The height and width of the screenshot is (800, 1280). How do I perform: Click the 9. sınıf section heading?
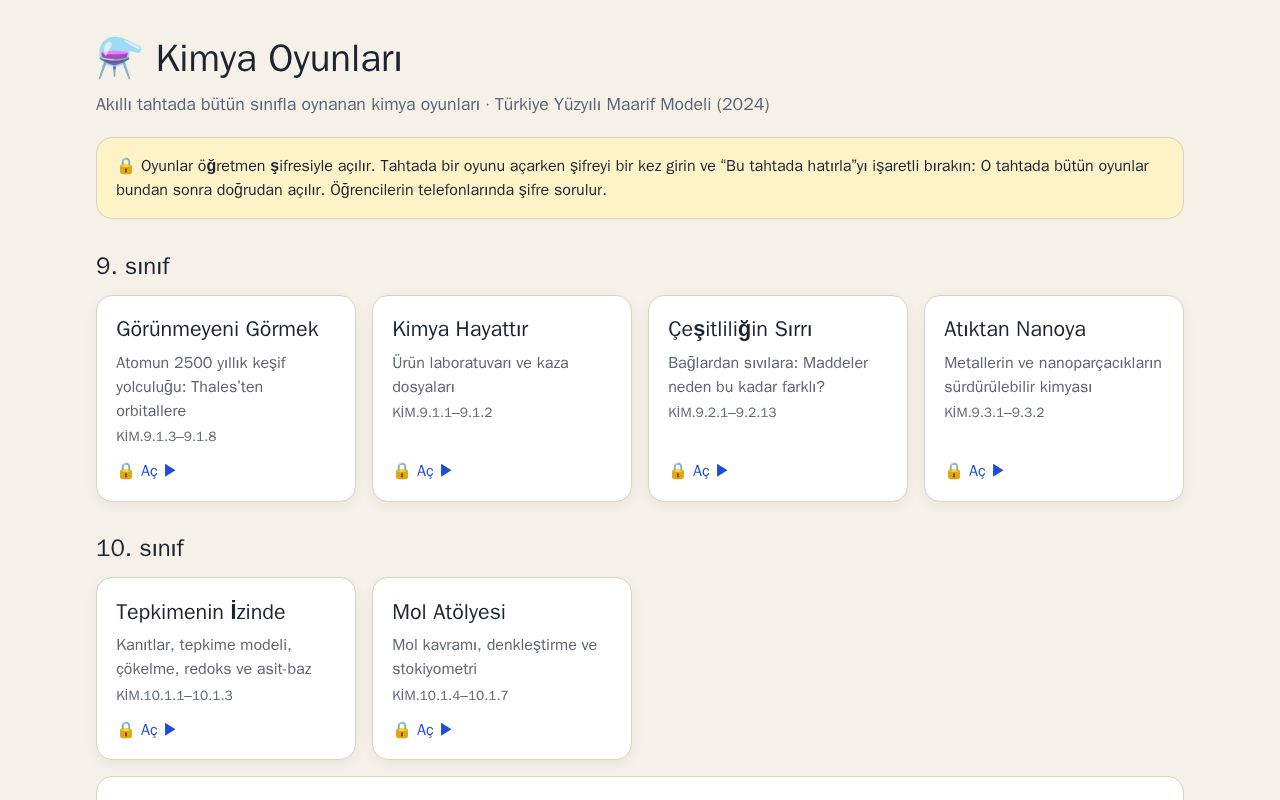(x=133, y=266)
